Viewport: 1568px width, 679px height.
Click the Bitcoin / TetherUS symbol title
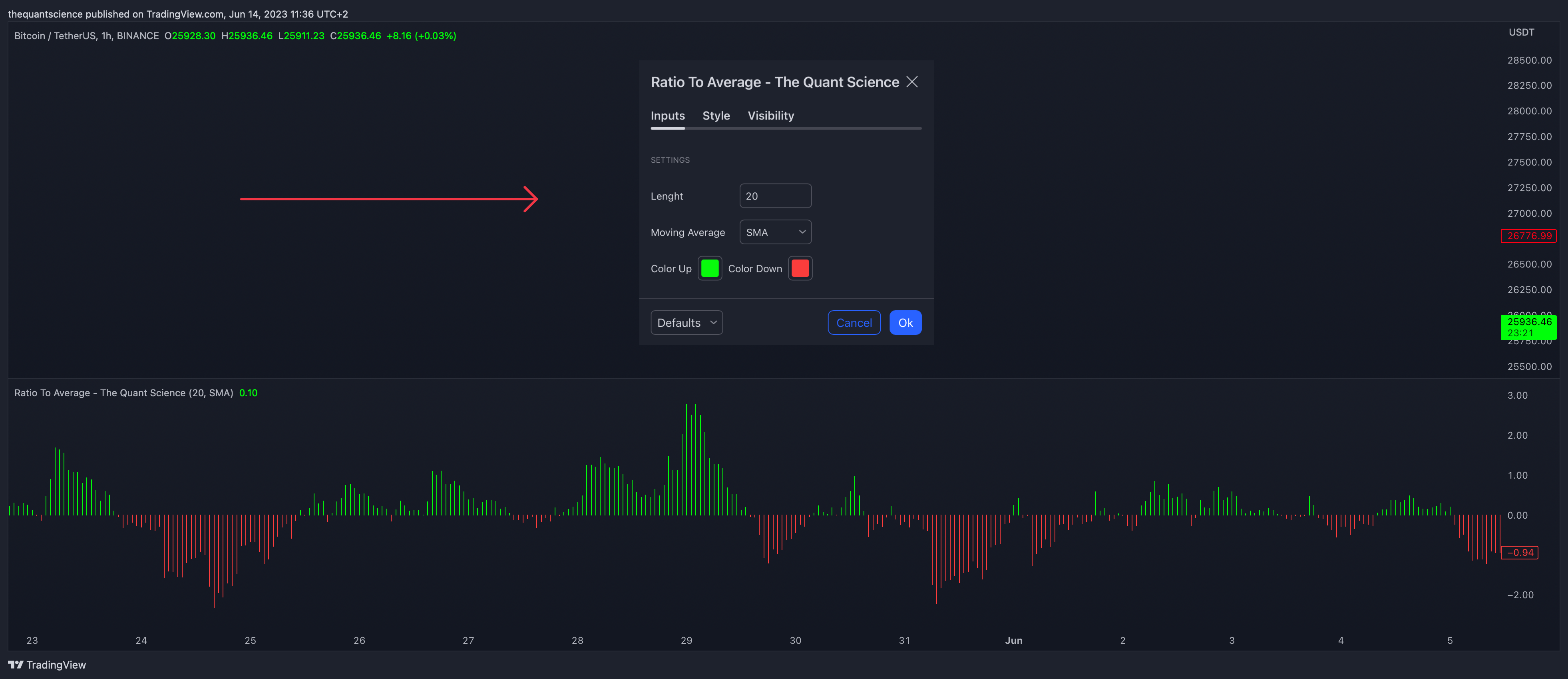86,36
